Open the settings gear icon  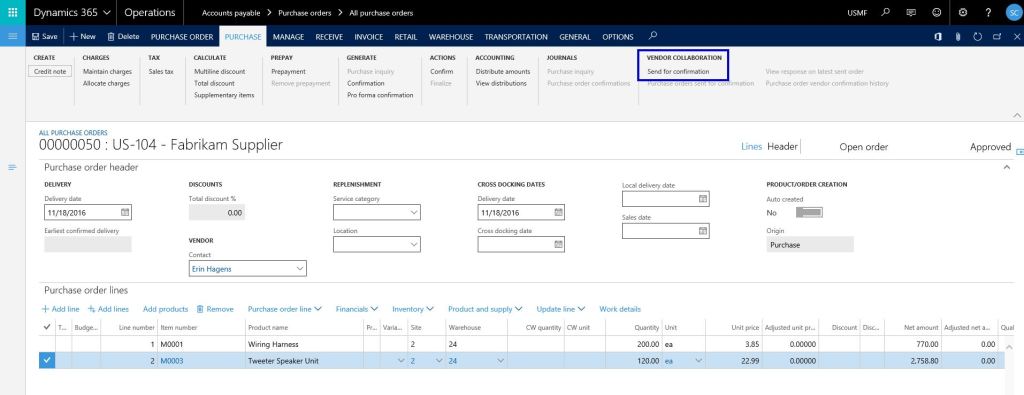coord(963,12)
